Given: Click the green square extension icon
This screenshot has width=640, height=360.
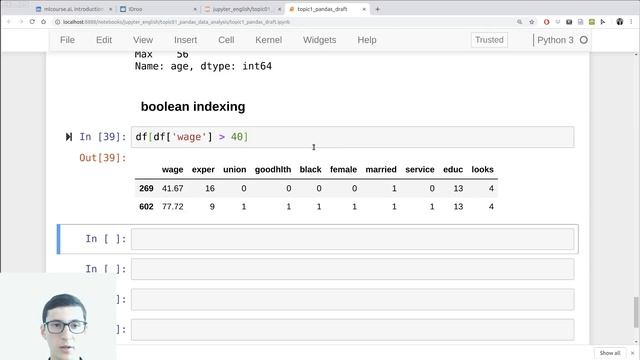Looking at the screenshot, I should [592, 22].
